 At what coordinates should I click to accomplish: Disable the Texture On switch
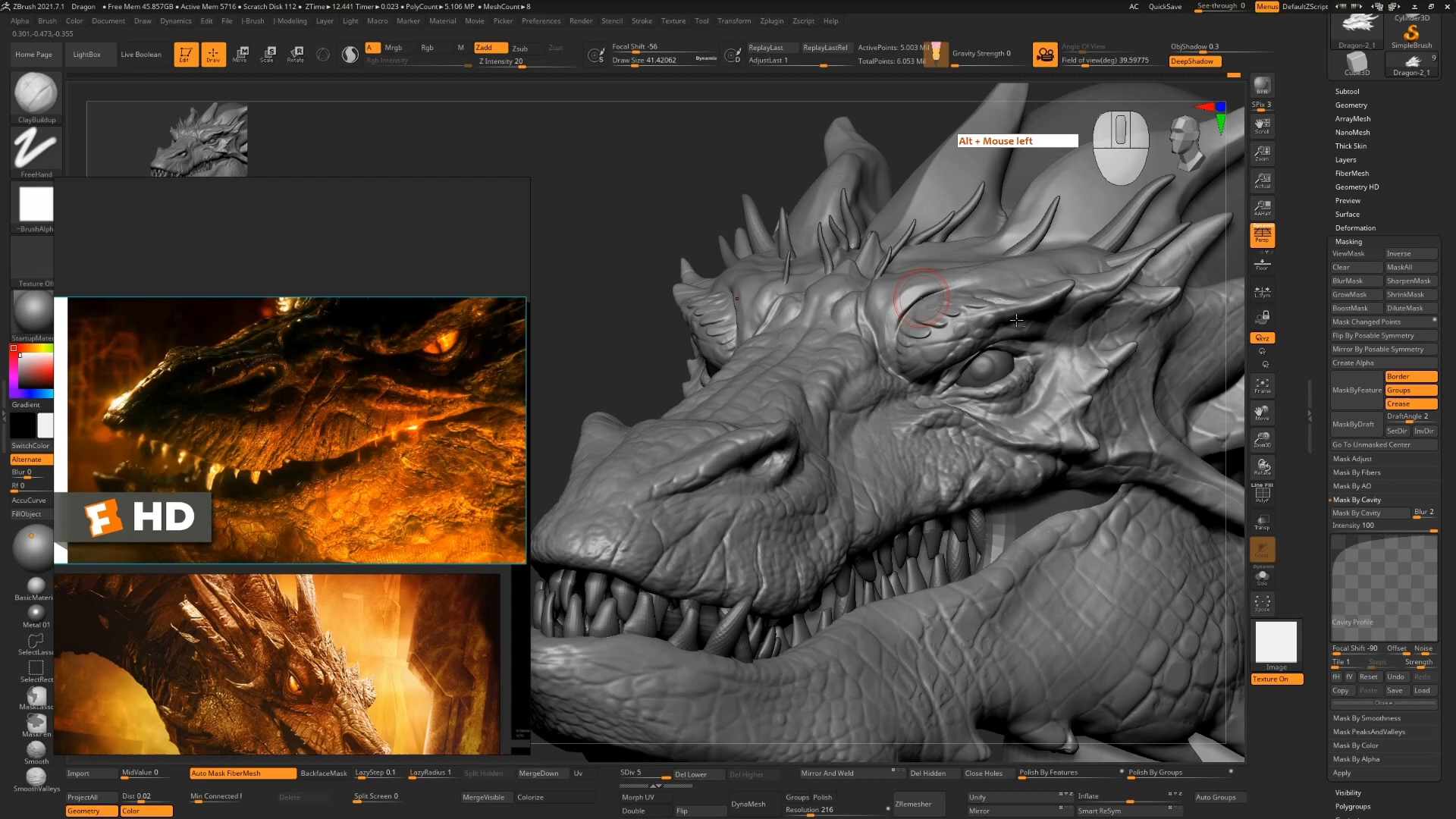[1276, 679]
